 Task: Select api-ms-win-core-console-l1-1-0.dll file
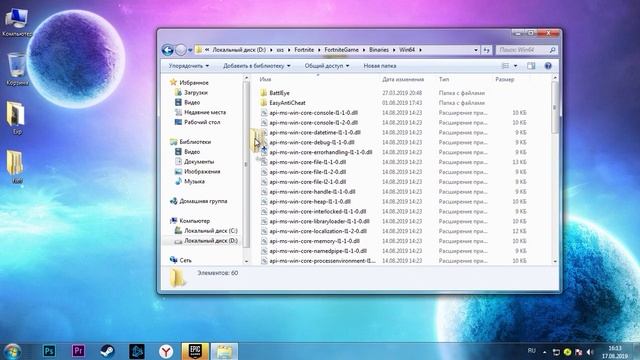coord(313,113)
